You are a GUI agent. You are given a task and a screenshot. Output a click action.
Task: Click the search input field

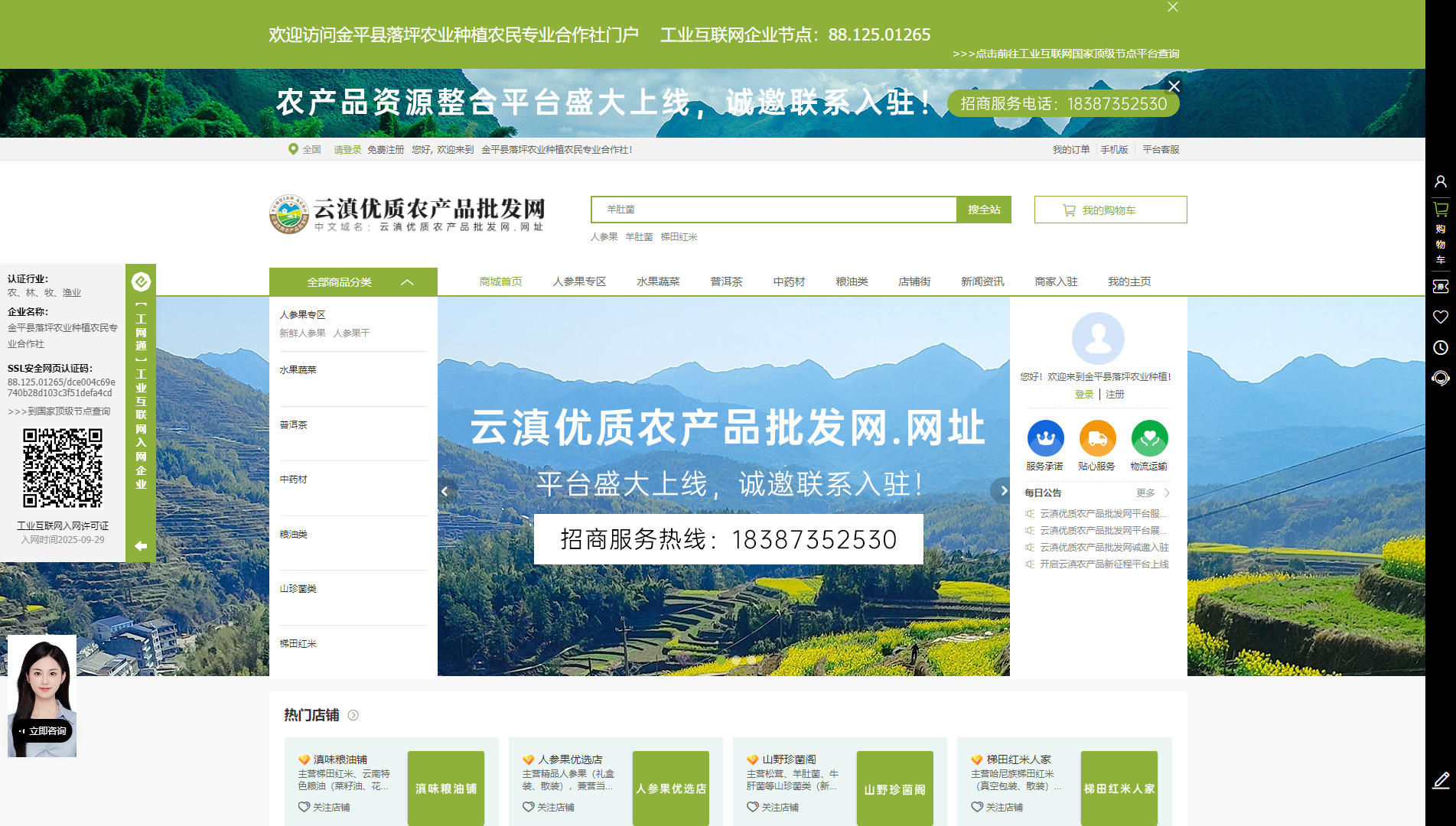[x=773, y=210]
